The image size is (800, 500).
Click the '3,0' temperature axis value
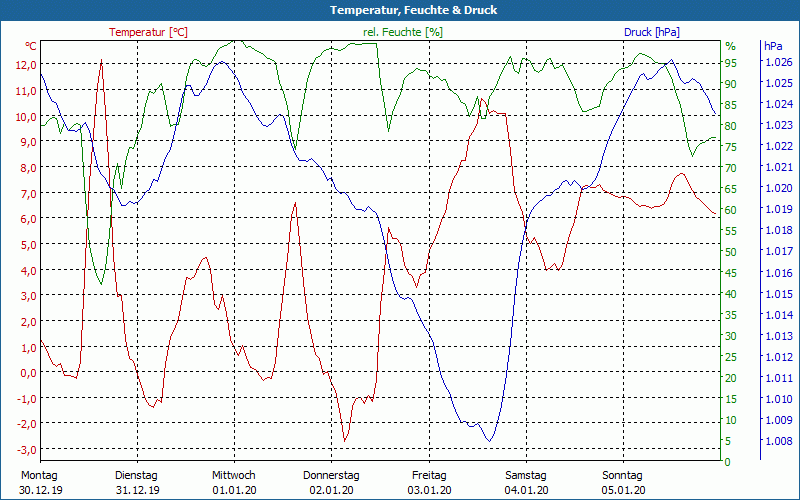[x=29, y=296]
